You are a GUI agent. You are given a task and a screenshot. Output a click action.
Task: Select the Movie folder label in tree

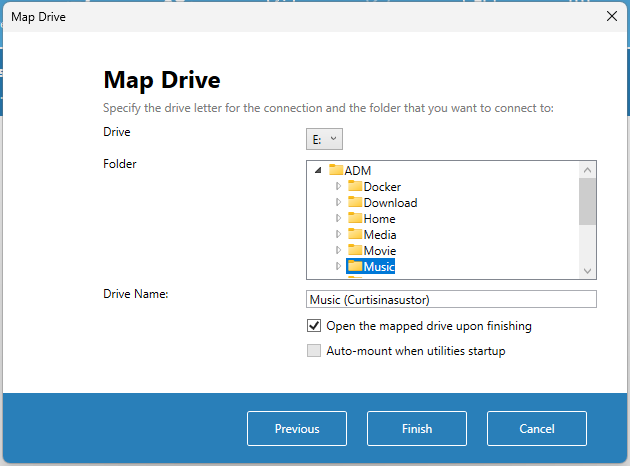[380, 250]
